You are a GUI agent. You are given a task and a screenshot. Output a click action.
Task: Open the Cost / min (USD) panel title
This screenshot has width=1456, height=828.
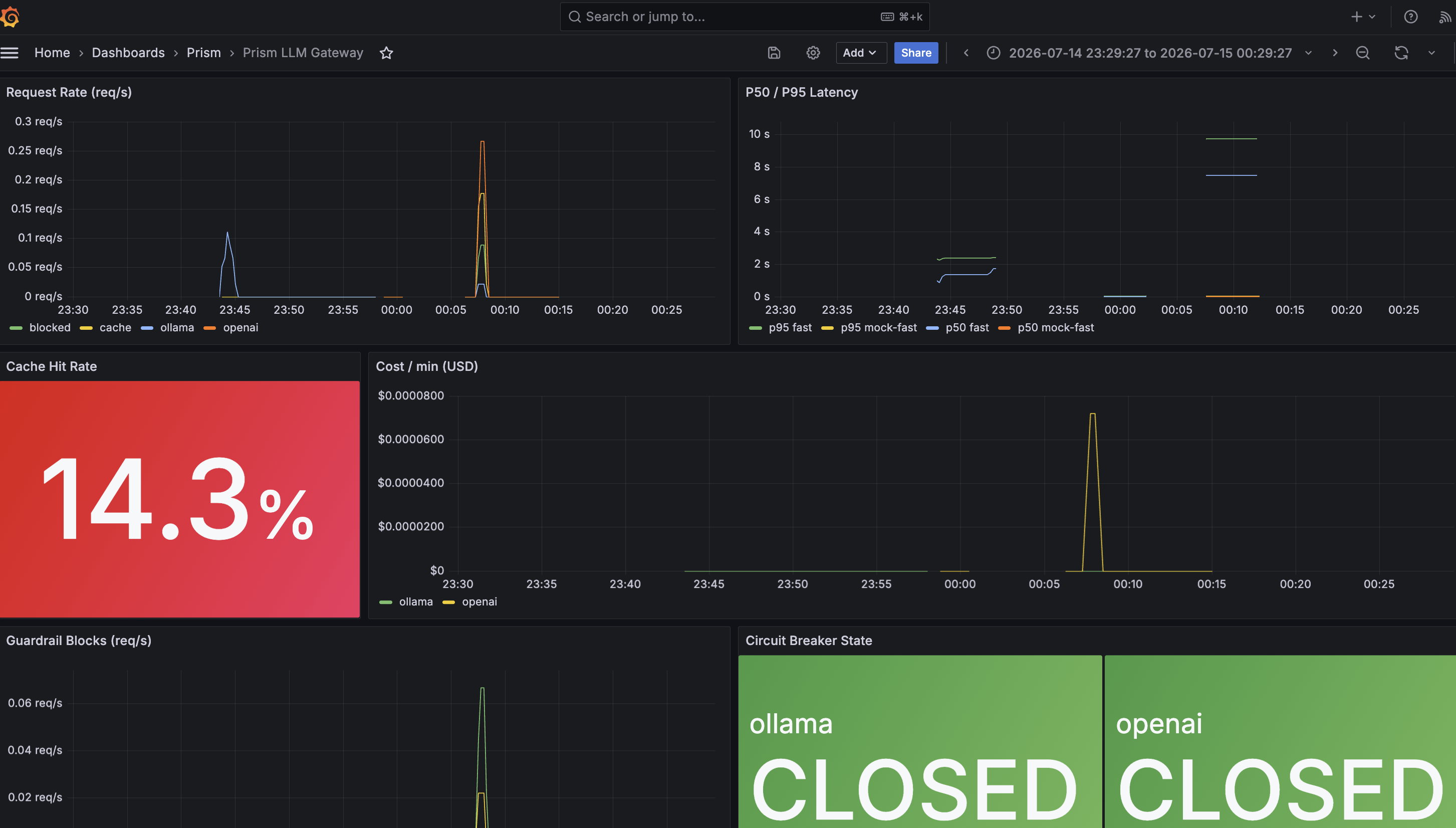(x=427, y=366)
